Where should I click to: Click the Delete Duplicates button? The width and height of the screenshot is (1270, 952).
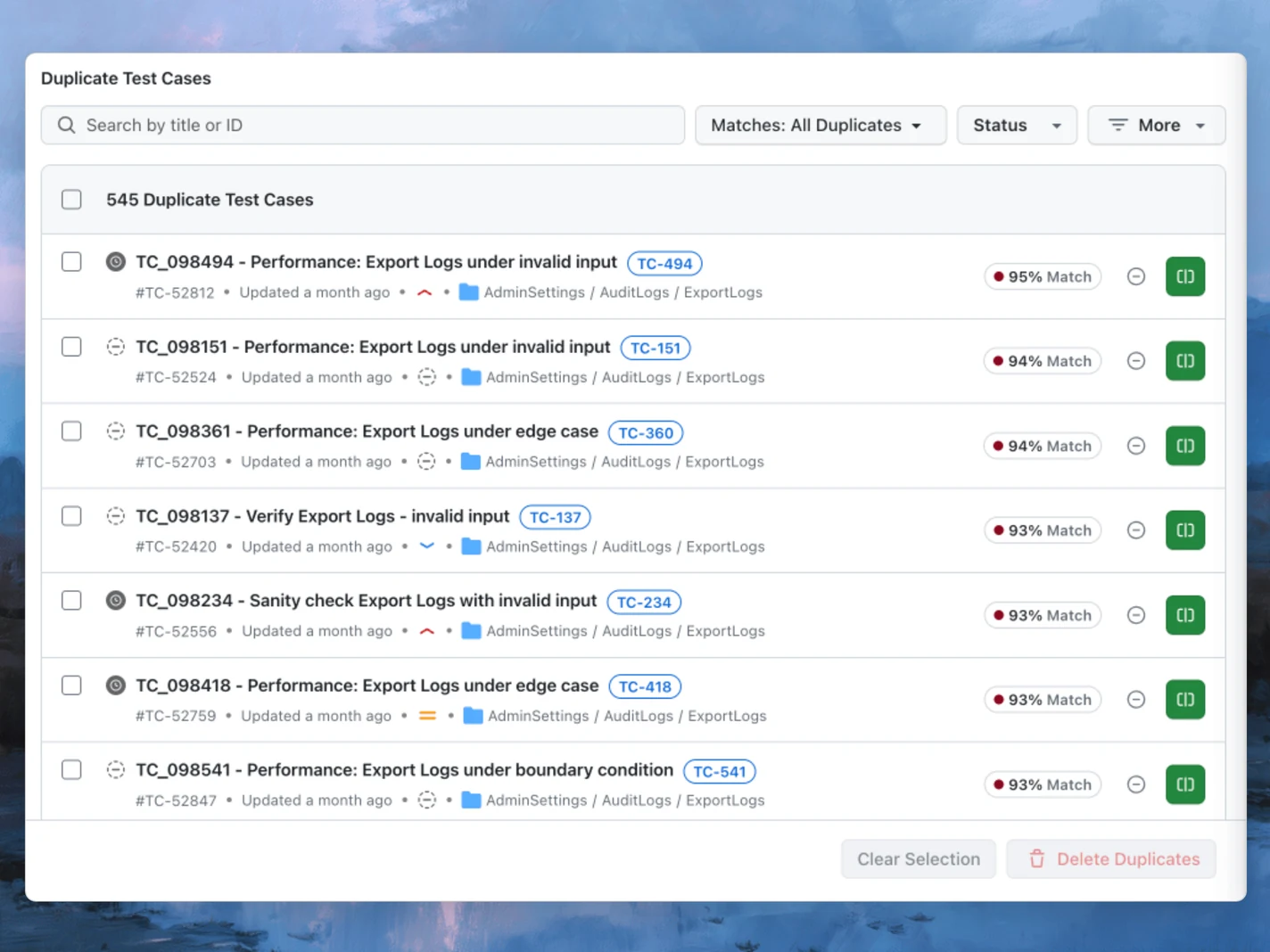(1111, 859)
